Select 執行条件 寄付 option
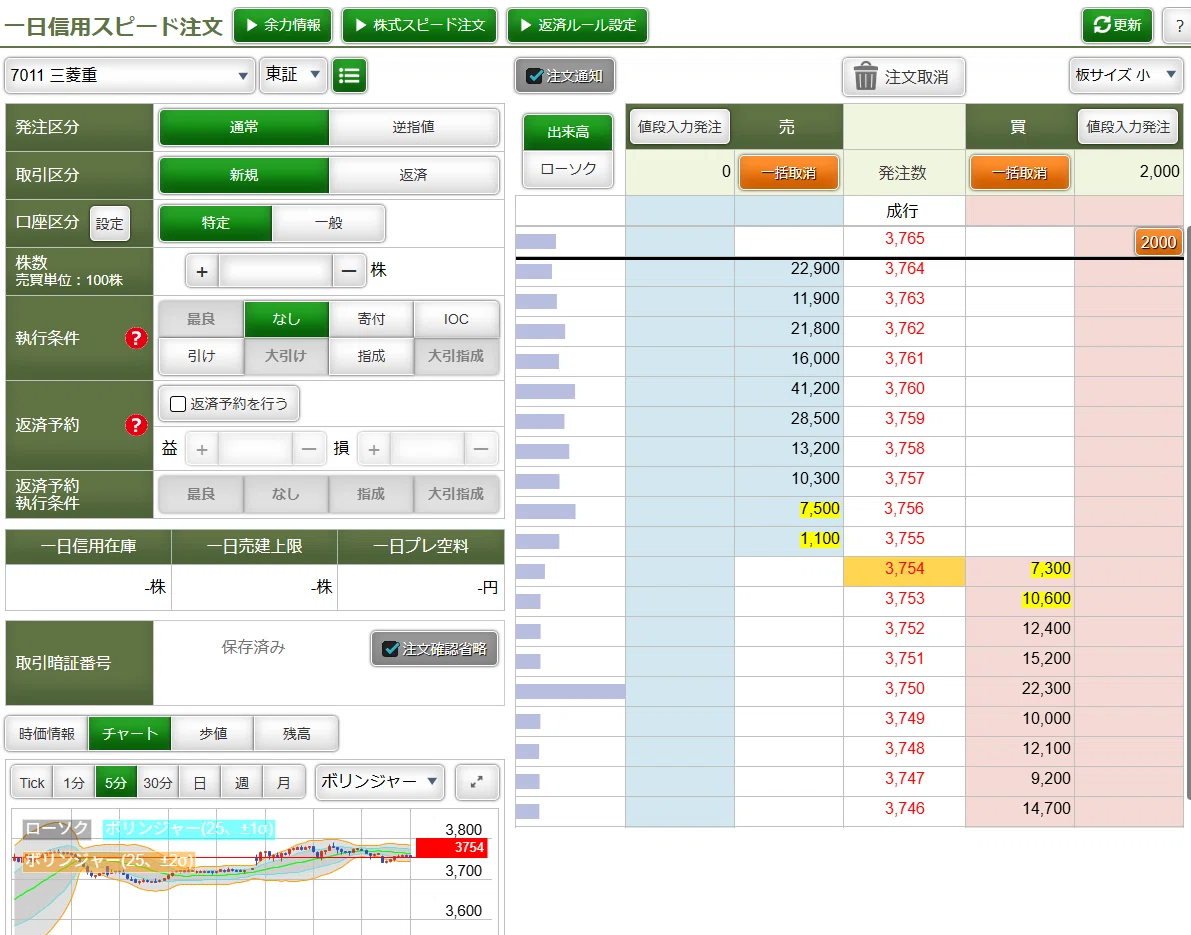The width and height of the screenshot is (1191, 935). pyautogui.click(x=371, y=319)
